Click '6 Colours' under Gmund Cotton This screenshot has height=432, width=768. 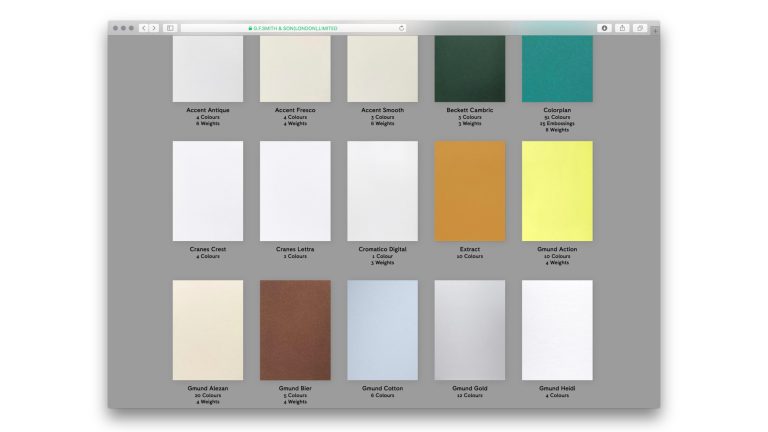tap(383, 395)
